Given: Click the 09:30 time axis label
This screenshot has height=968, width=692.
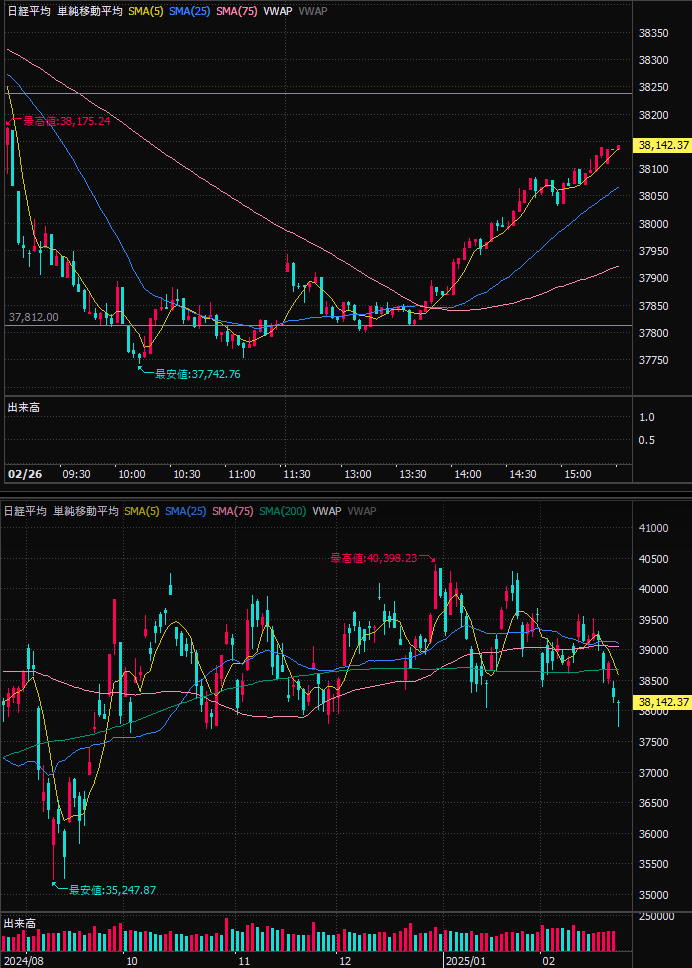Looking at the screenshot, I should [x=77, y=474].
